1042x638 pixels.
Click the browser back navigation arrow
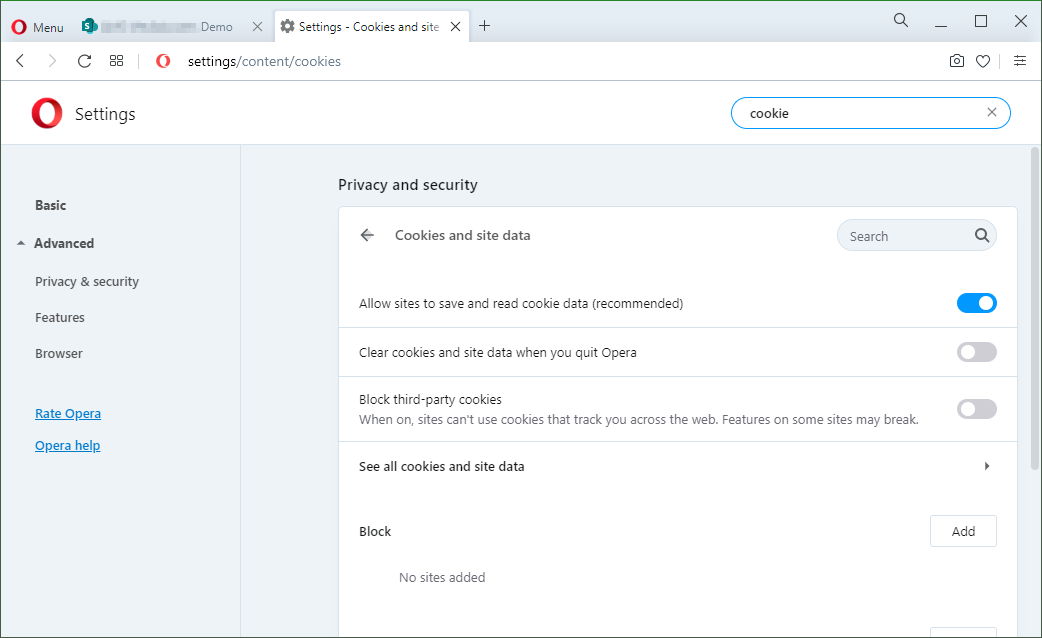20,61
